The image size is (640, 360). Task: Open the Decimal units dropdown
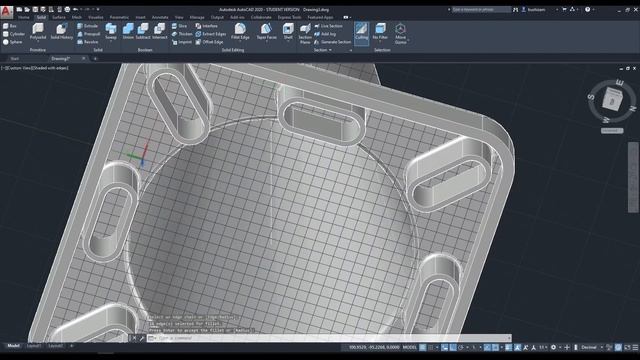point(591,347)
